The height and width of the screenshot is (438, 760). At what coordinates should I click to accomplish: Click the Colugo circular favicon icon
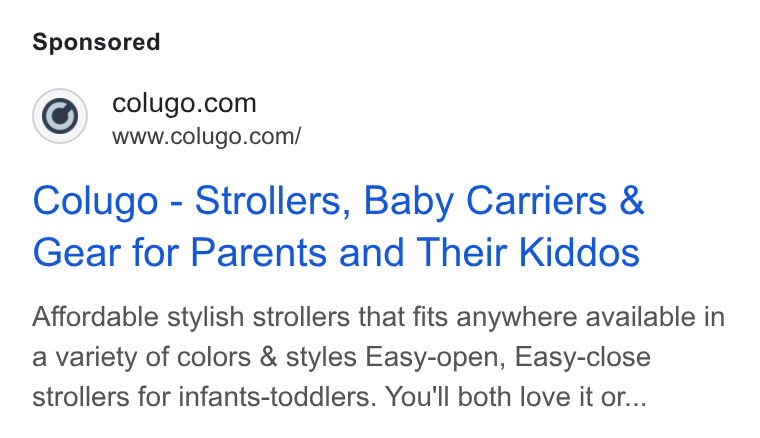point(60,116)
